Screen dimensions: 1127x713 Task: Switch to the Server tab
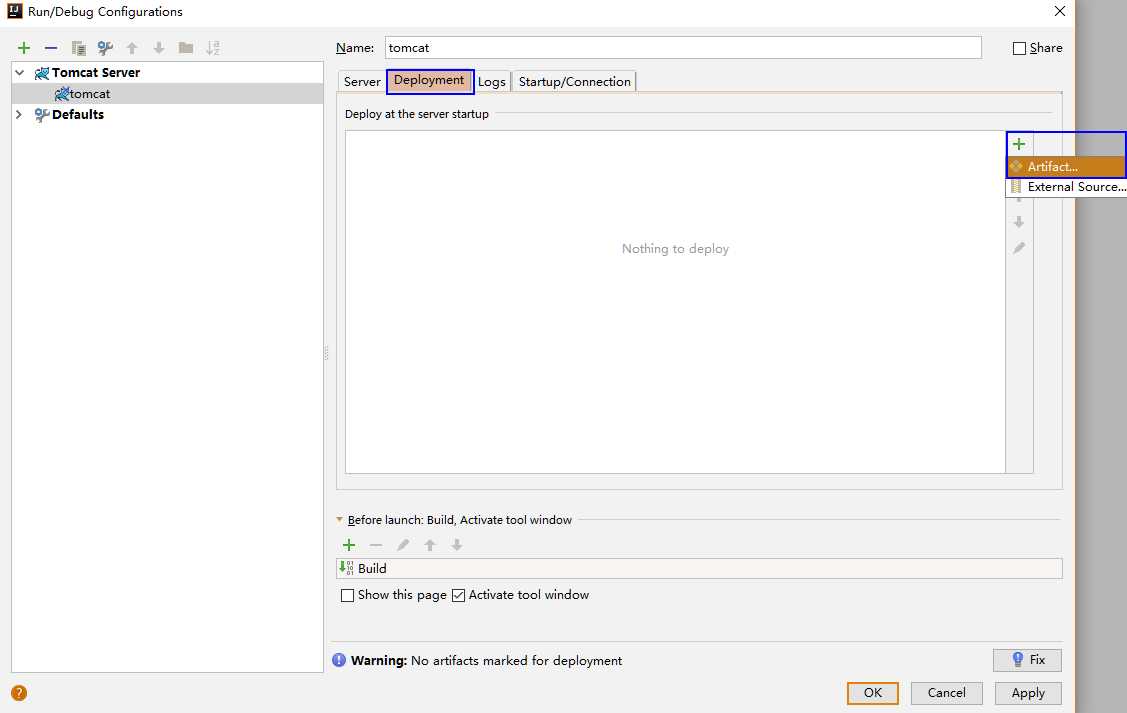[362, 81]
